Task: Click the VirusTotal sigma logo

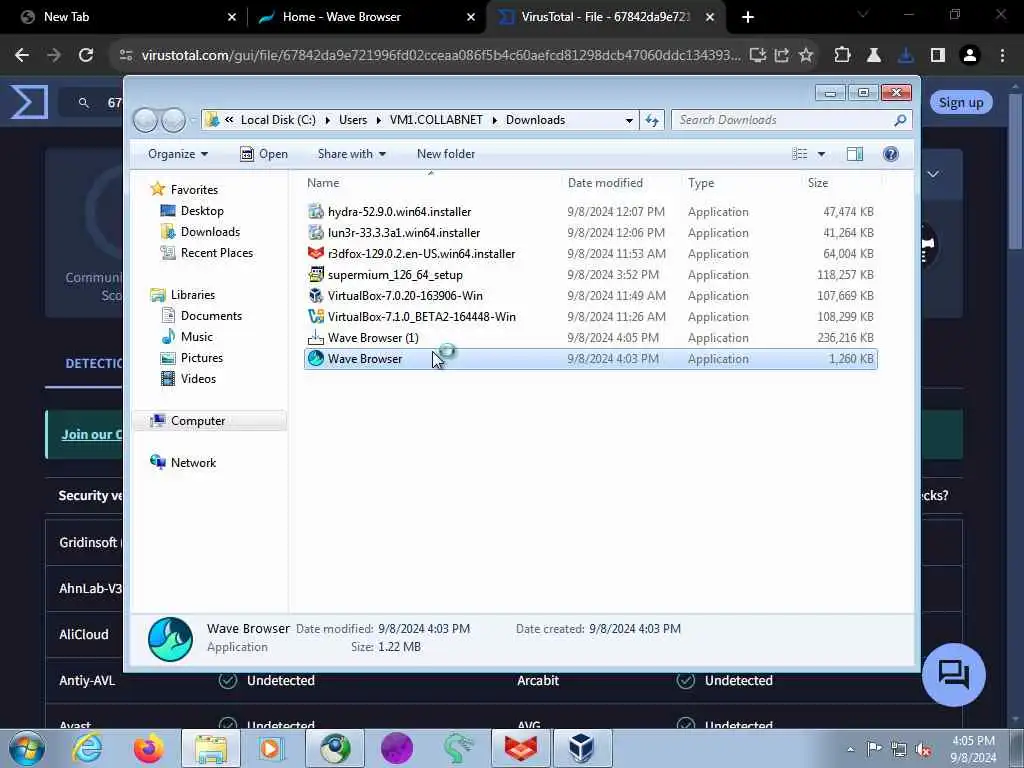Action: pyautogui.click(x=29, y=103)
